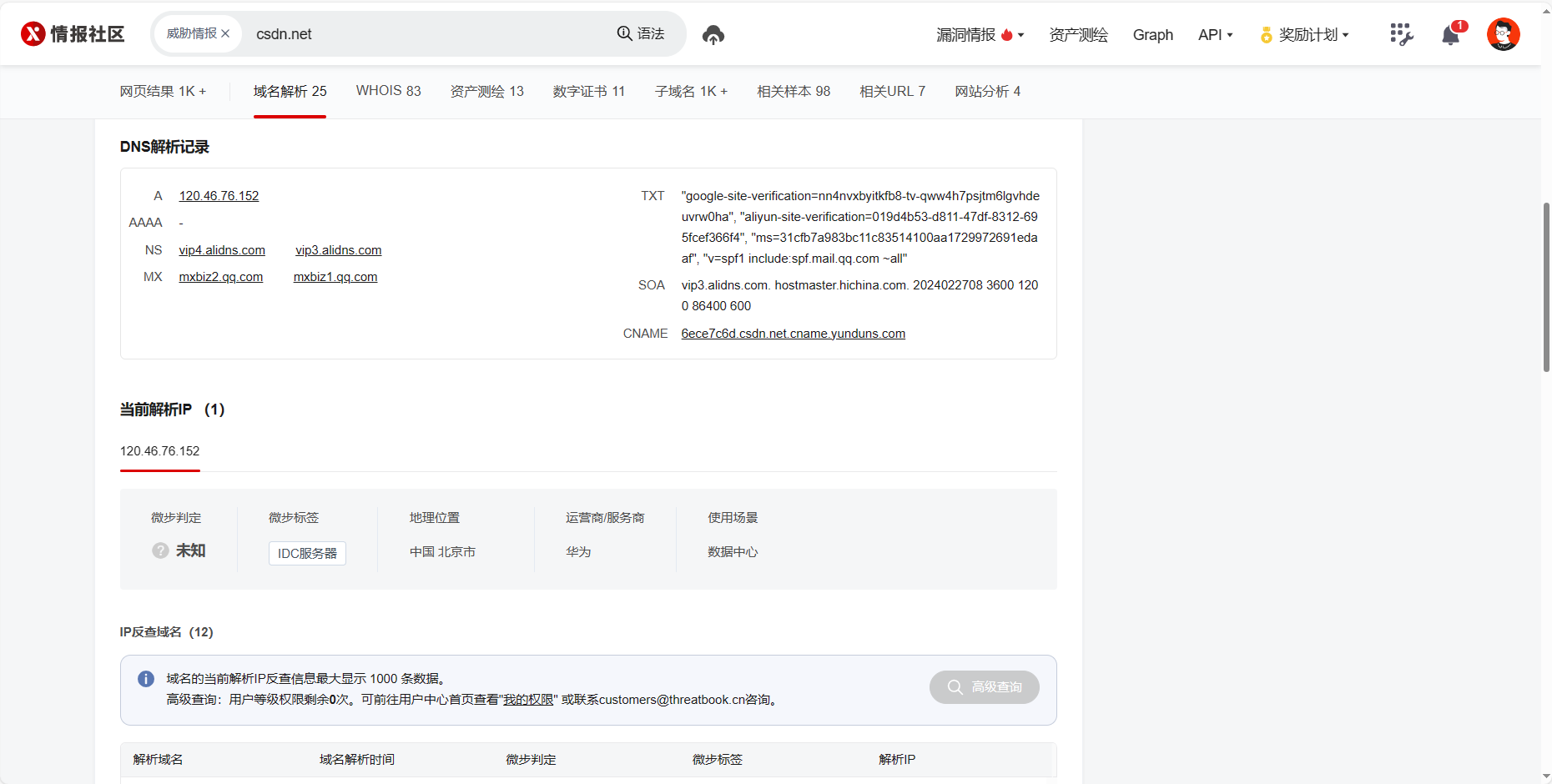Switch to 资产测绘 13 tab
The width and height of the screenshot is (1552, 784).
487,91
